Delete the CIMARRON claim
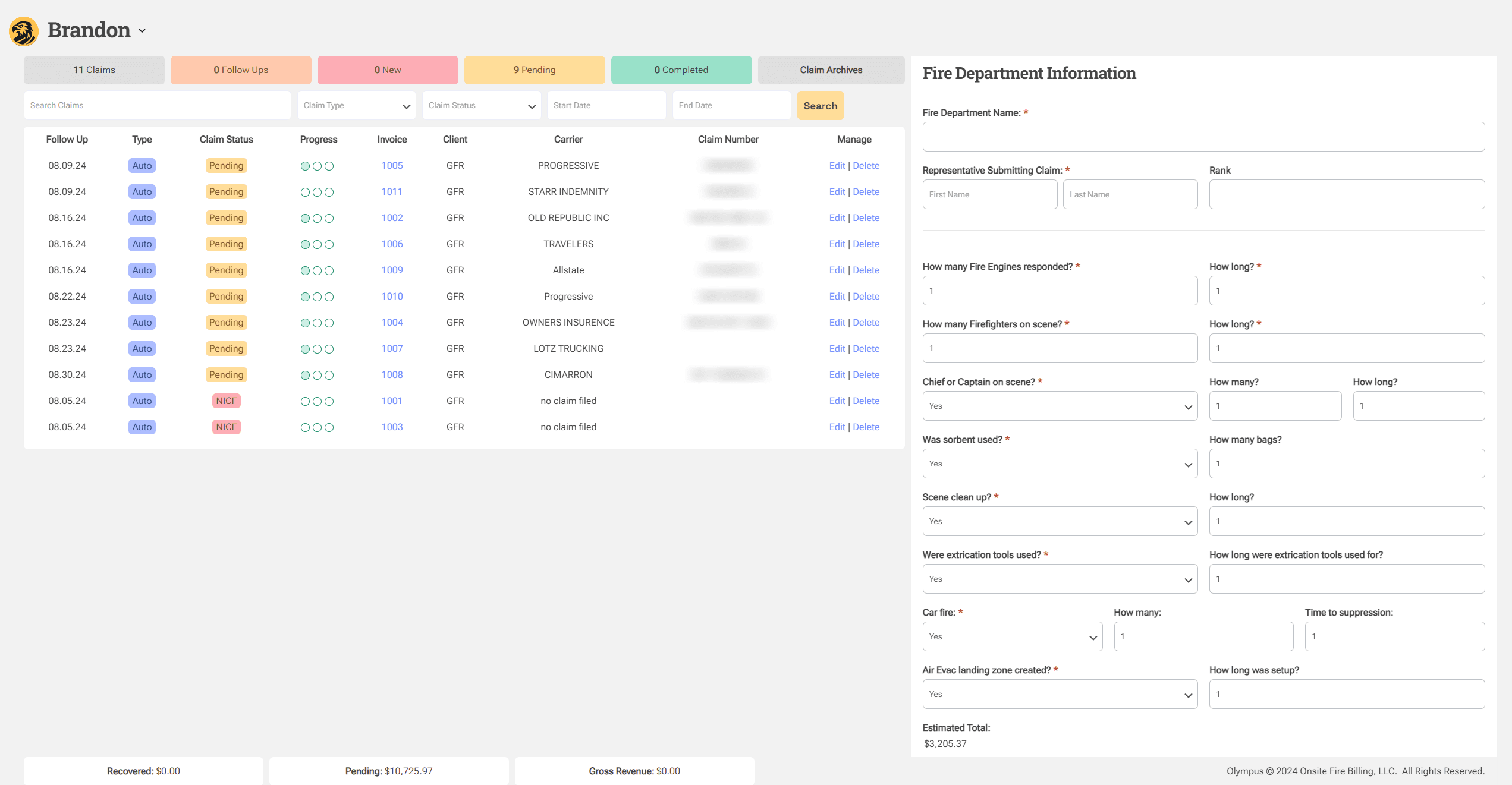Image resolution: width=1512 pixels, height=785 pixels. (x=866, y=375)
